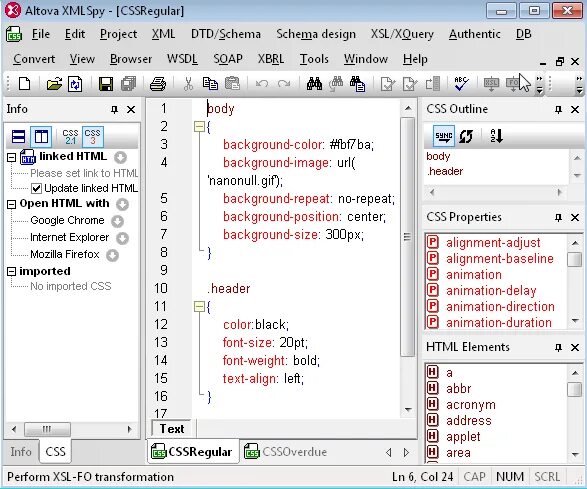
Task: Switch to the CSSOverdue document tab
Action: 285,452
